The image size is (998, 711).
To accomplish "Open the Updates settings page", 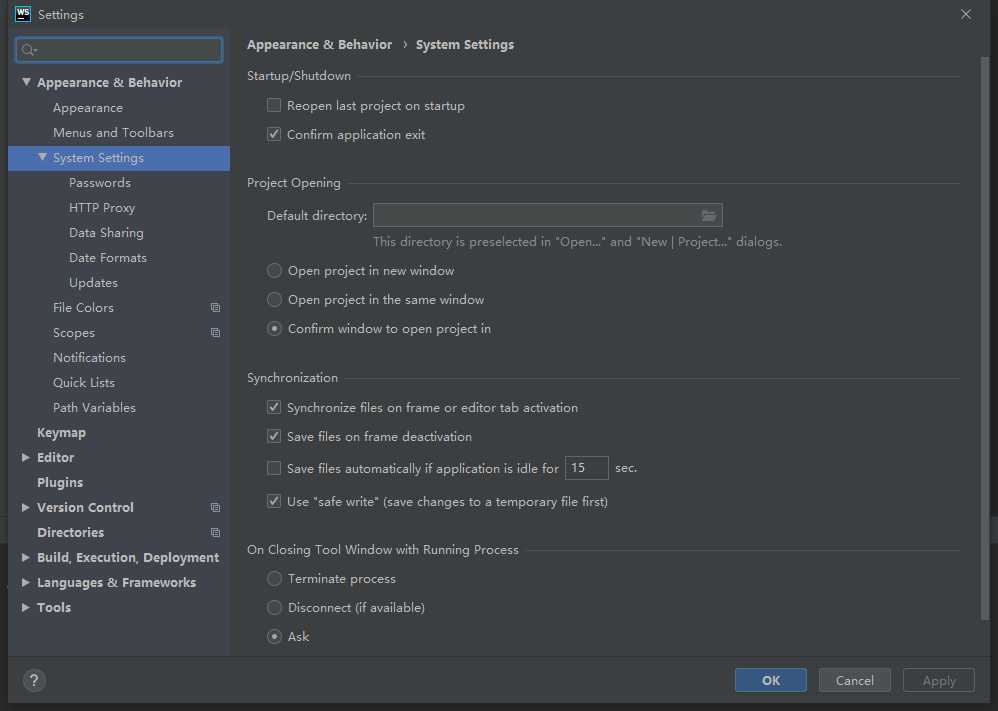I will pos(94,283).
